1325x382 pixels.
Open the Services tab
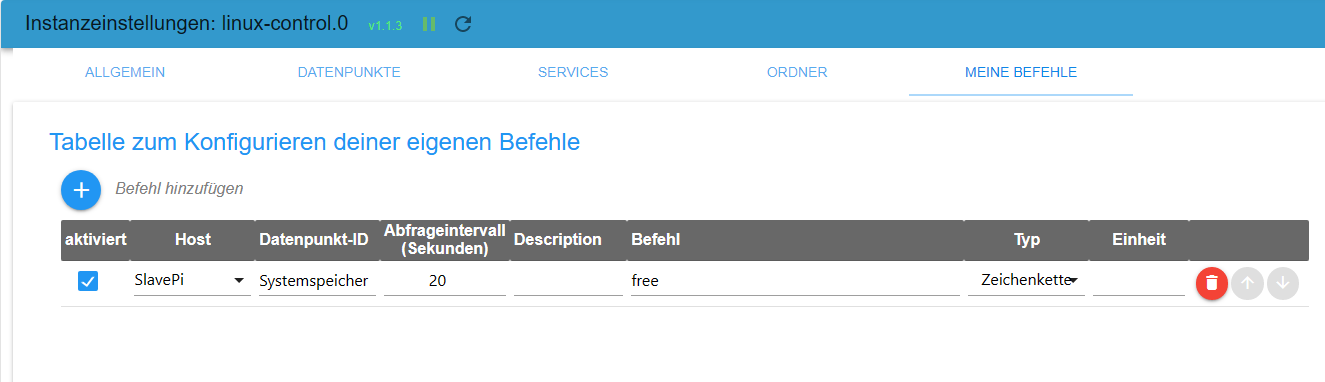click(x=573, y=72)
